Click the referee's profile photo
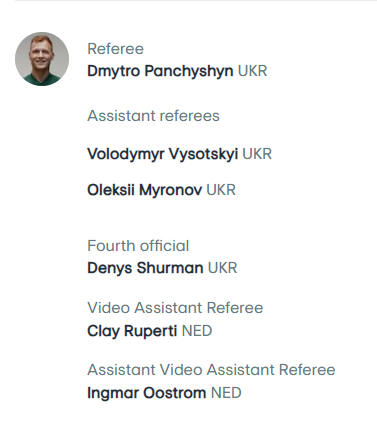This screenshot has width=377, height=432. tap(42, 59)
